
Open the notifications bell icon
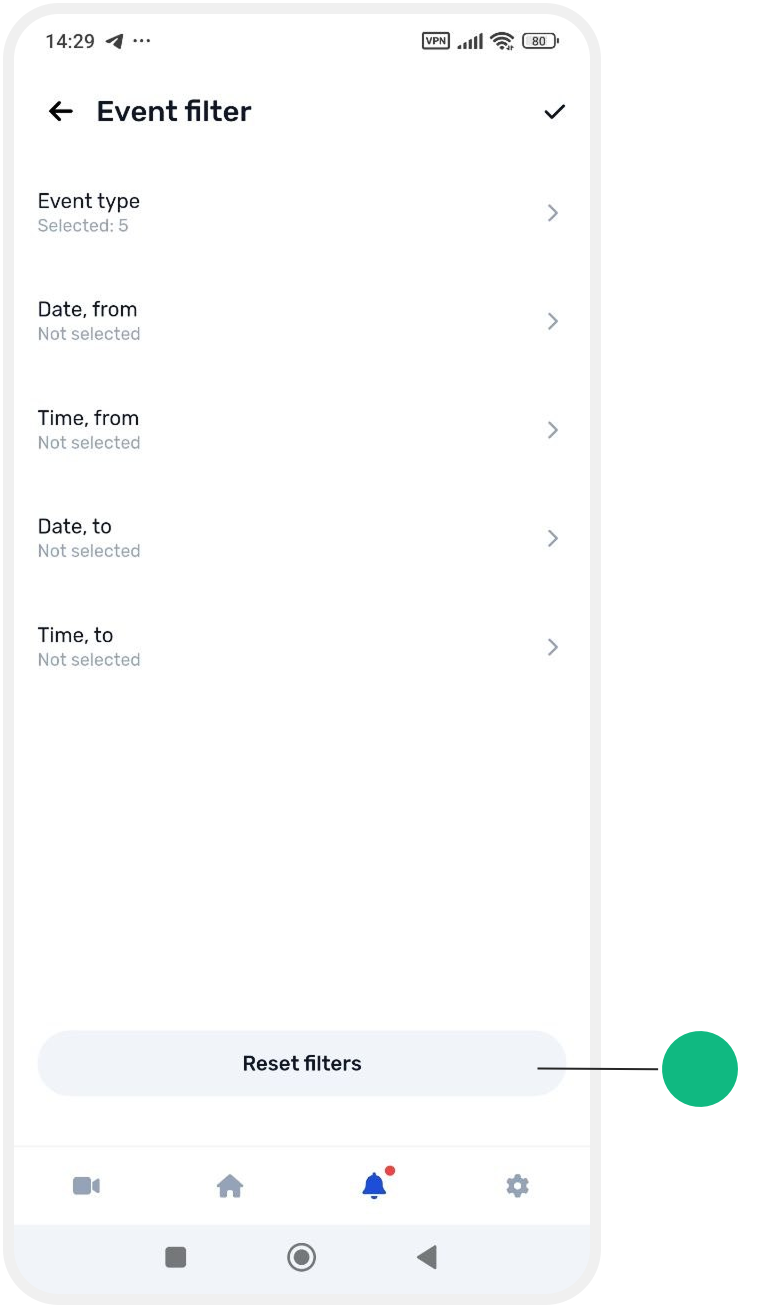[x=375, y=1185]
